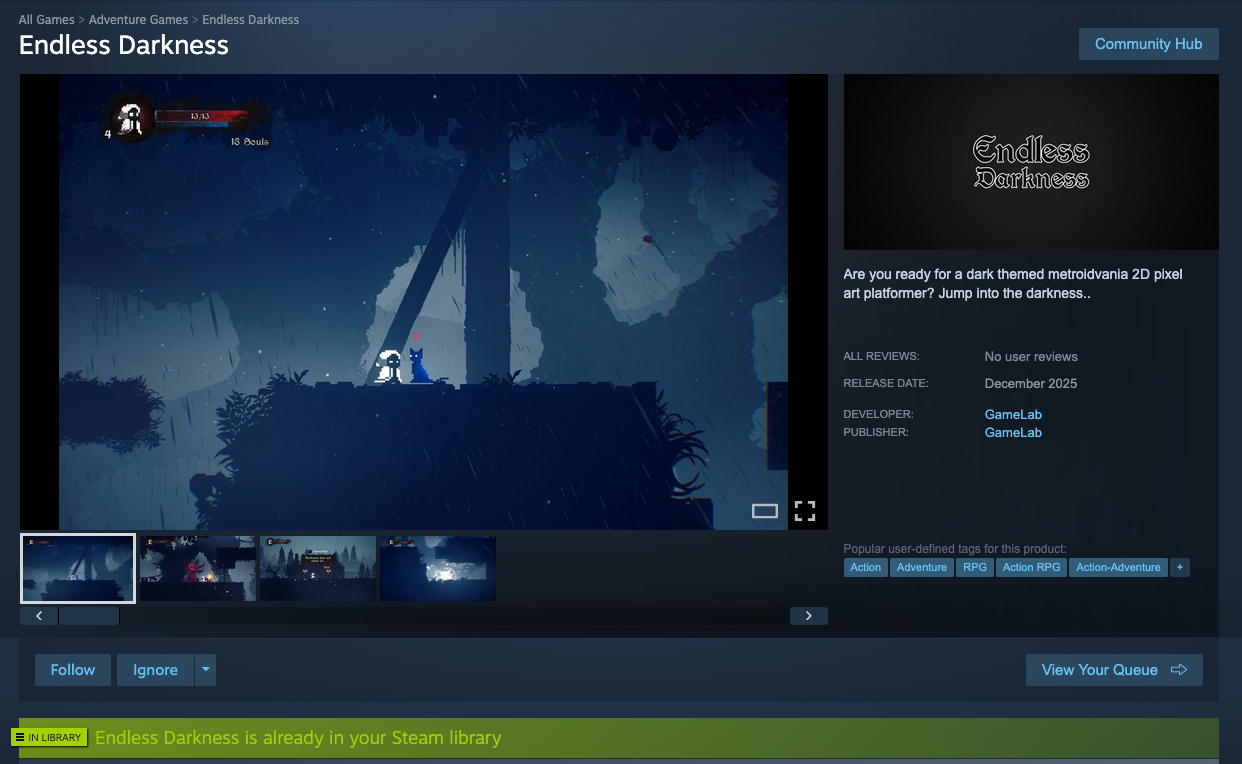Image resolution: width=1242 pixels, height=764 pixels.
Task: Toggle theater mode rectangle icon
Action: click(765, 511)
